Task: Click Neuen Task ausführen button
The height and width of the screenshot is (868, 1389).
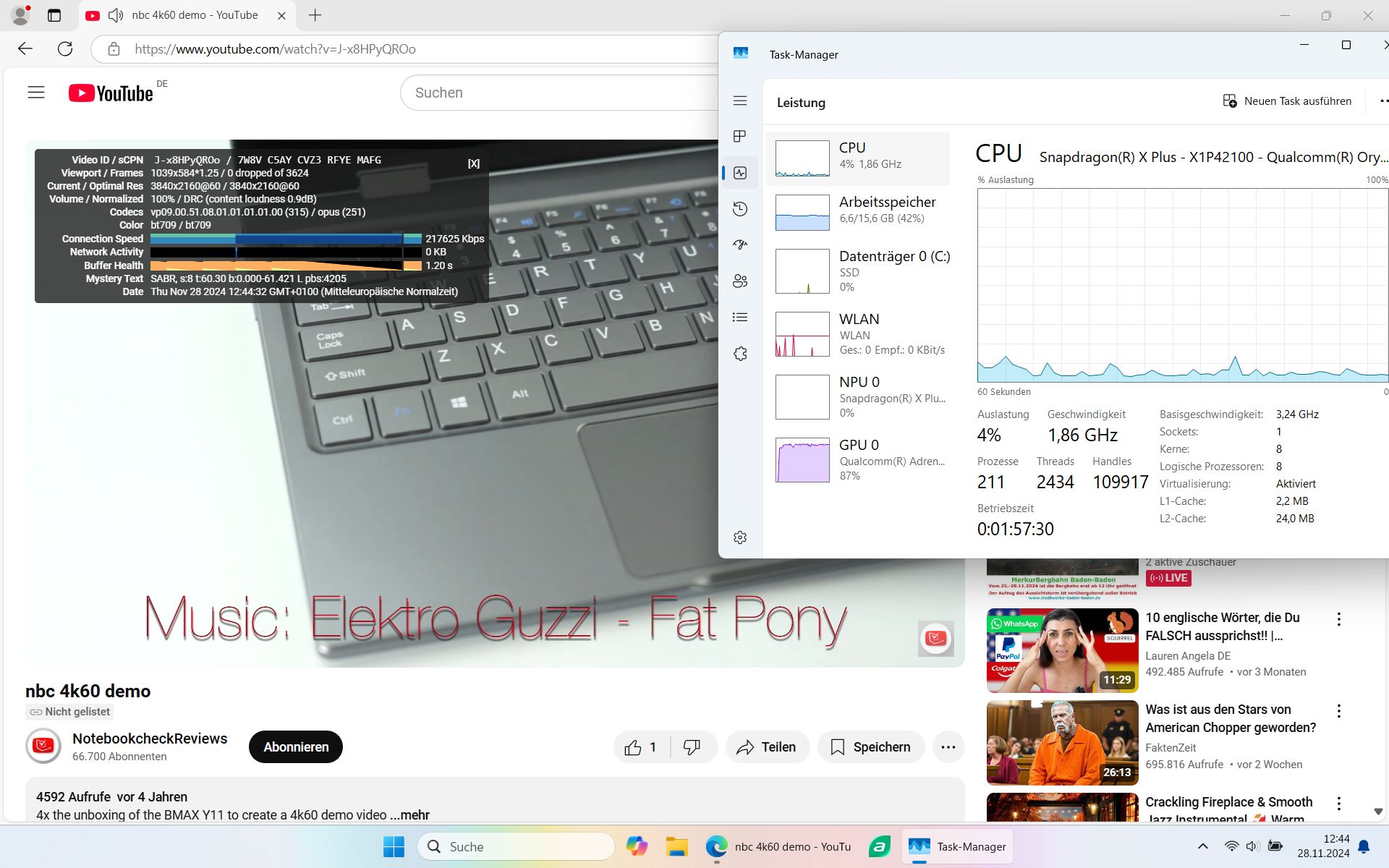Action: pos(1287,101)
